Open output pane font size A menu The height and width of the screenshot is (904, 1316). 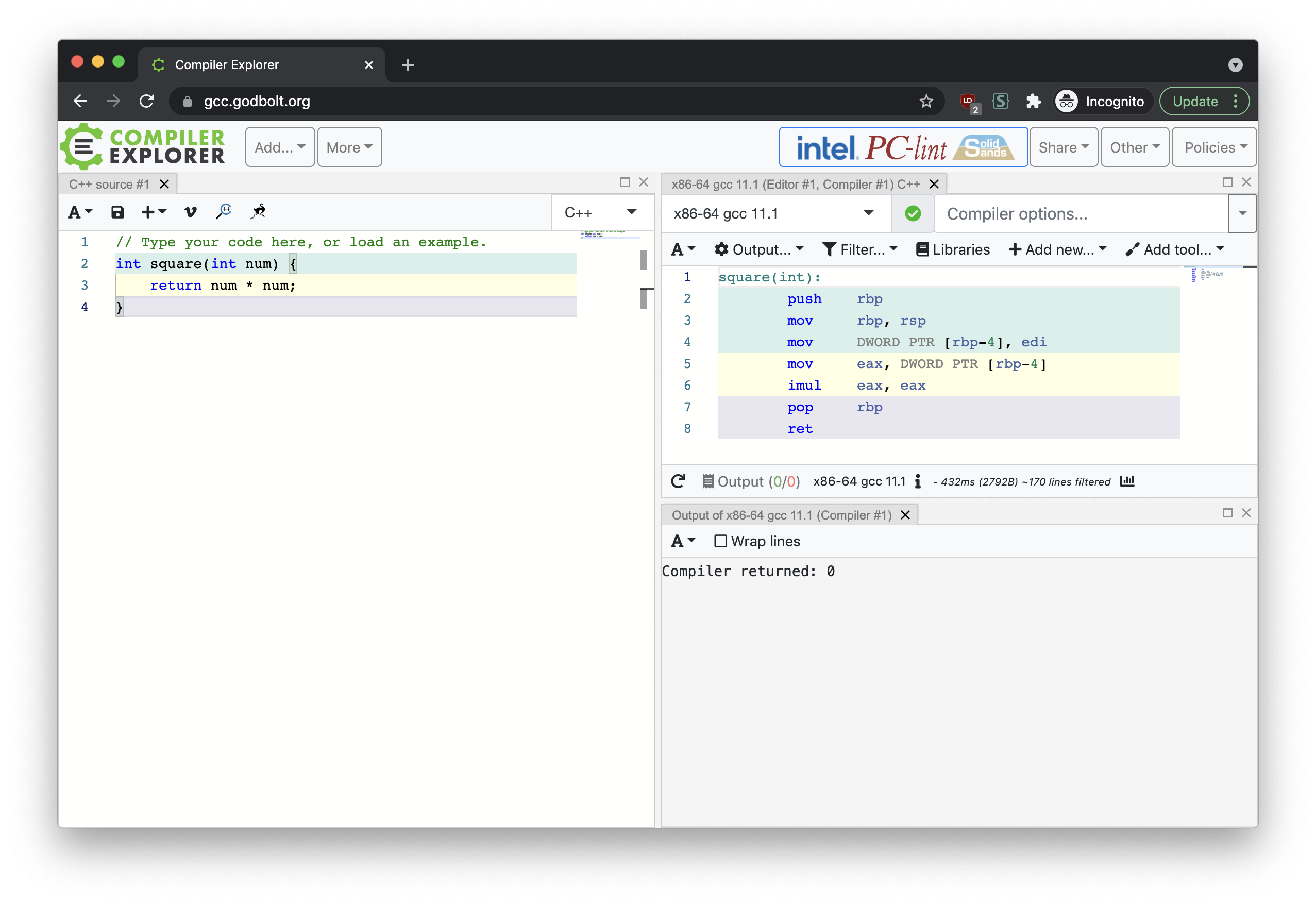[x=682, y=541]
